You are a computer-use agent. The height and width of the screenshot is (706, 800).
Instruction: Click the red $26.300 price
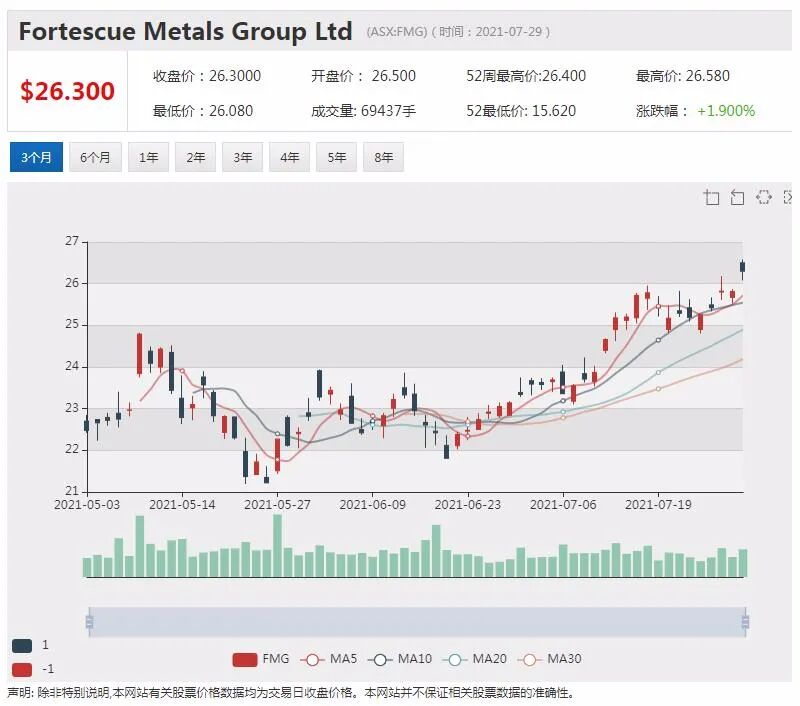pos(67,91)
